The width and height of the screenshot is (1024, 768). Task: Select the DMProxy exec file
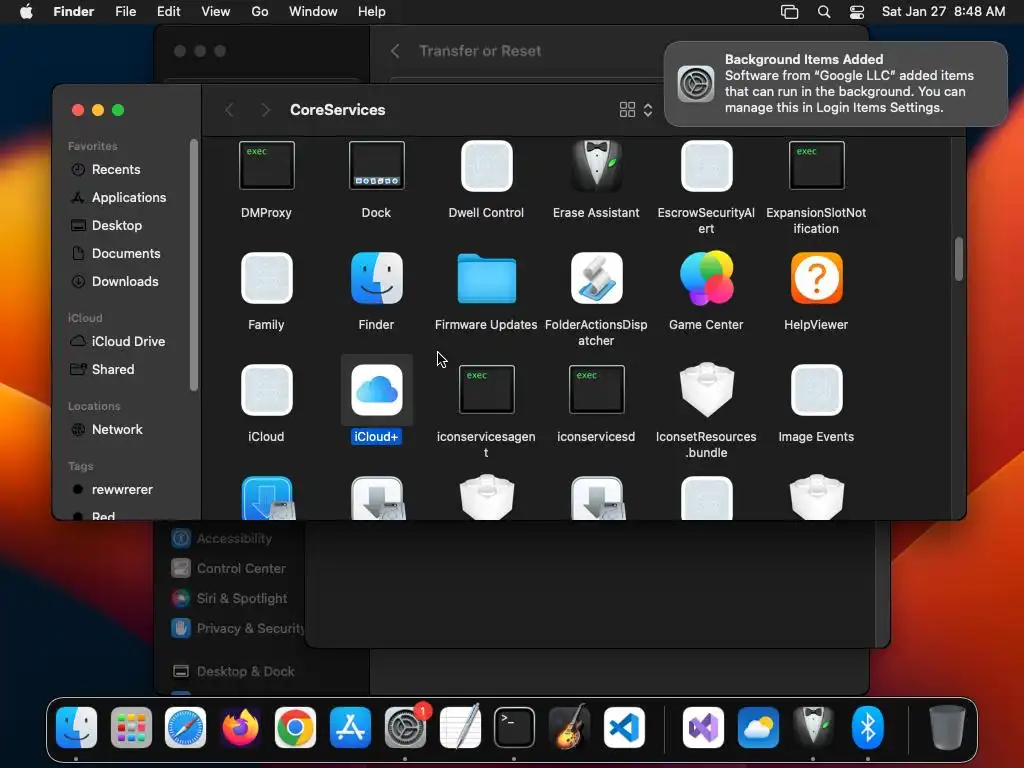[x=266, y=166]
